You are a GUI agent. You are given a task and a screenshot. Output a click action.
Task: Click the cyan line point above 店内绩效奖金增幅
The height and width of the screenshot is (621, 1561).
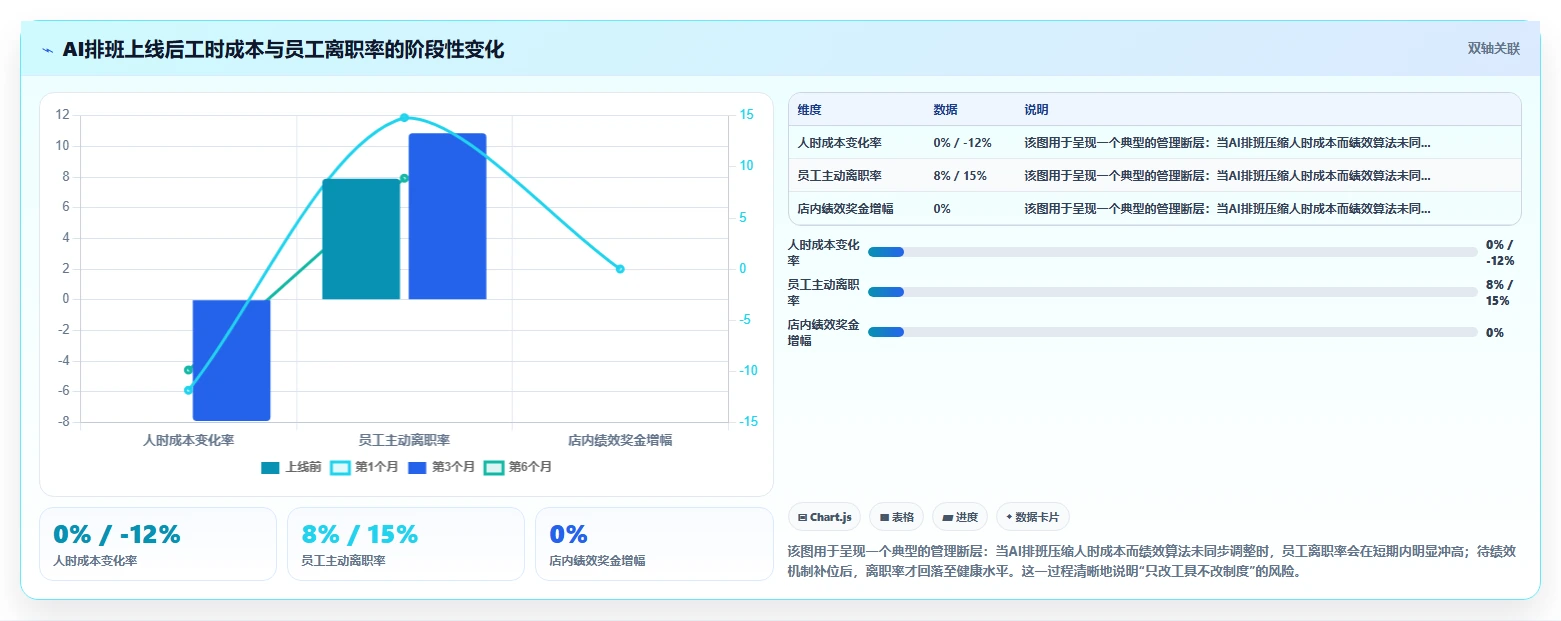620,269
